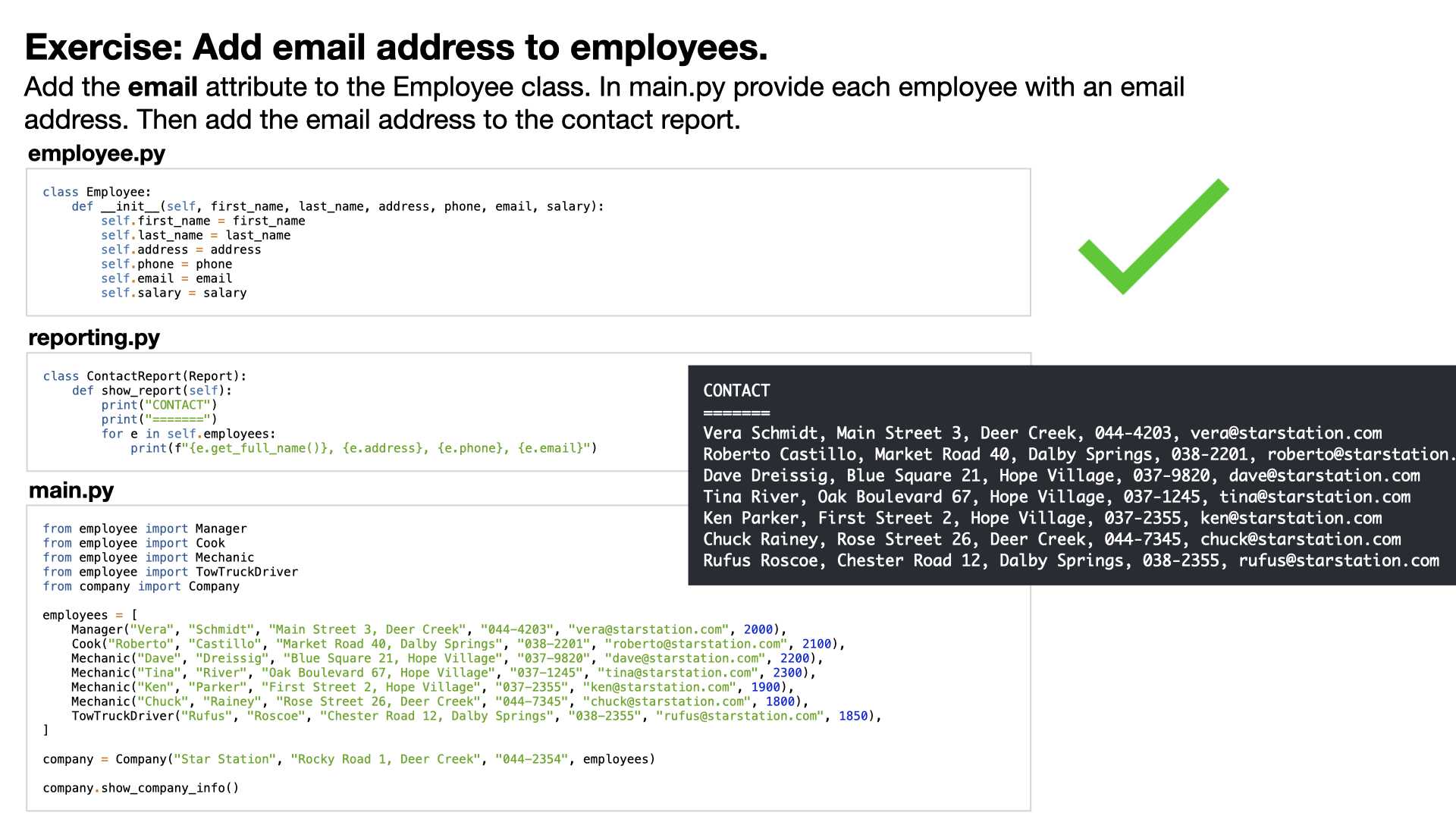The height and width of the screenshot is (819, 1456).
Task: Click the Tina River row in terminal output
Action: tap(1057, 497)
